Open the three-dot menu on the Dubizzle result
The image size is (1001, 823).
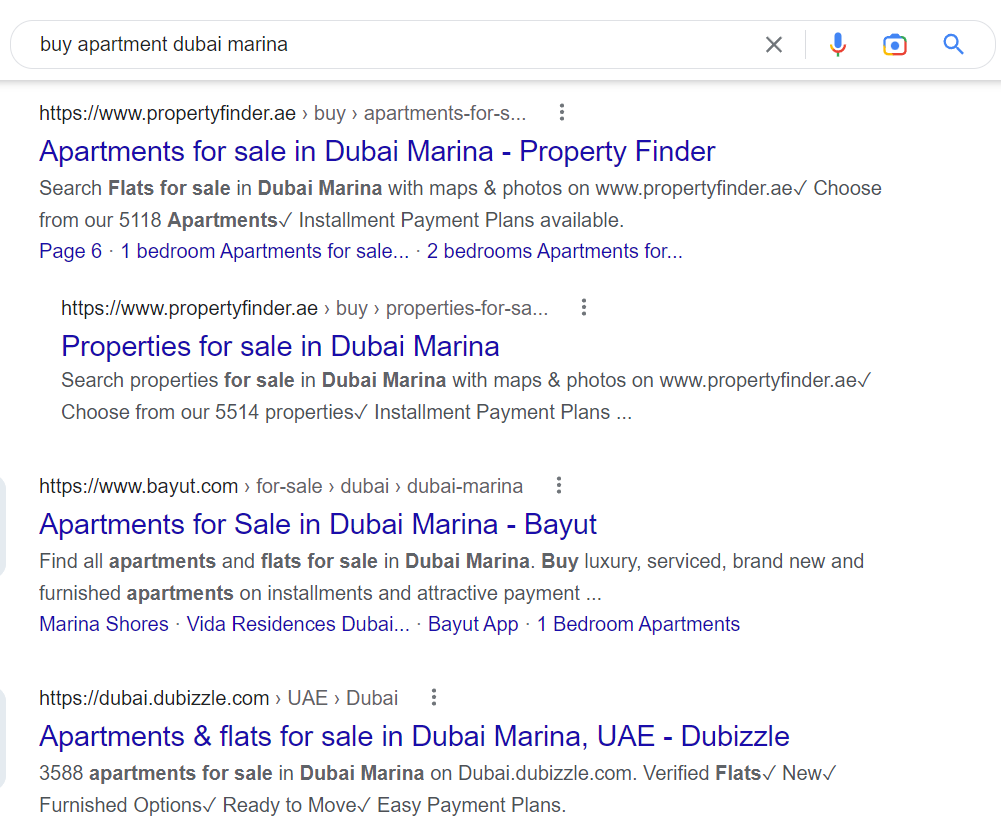(x=433, y=697)
